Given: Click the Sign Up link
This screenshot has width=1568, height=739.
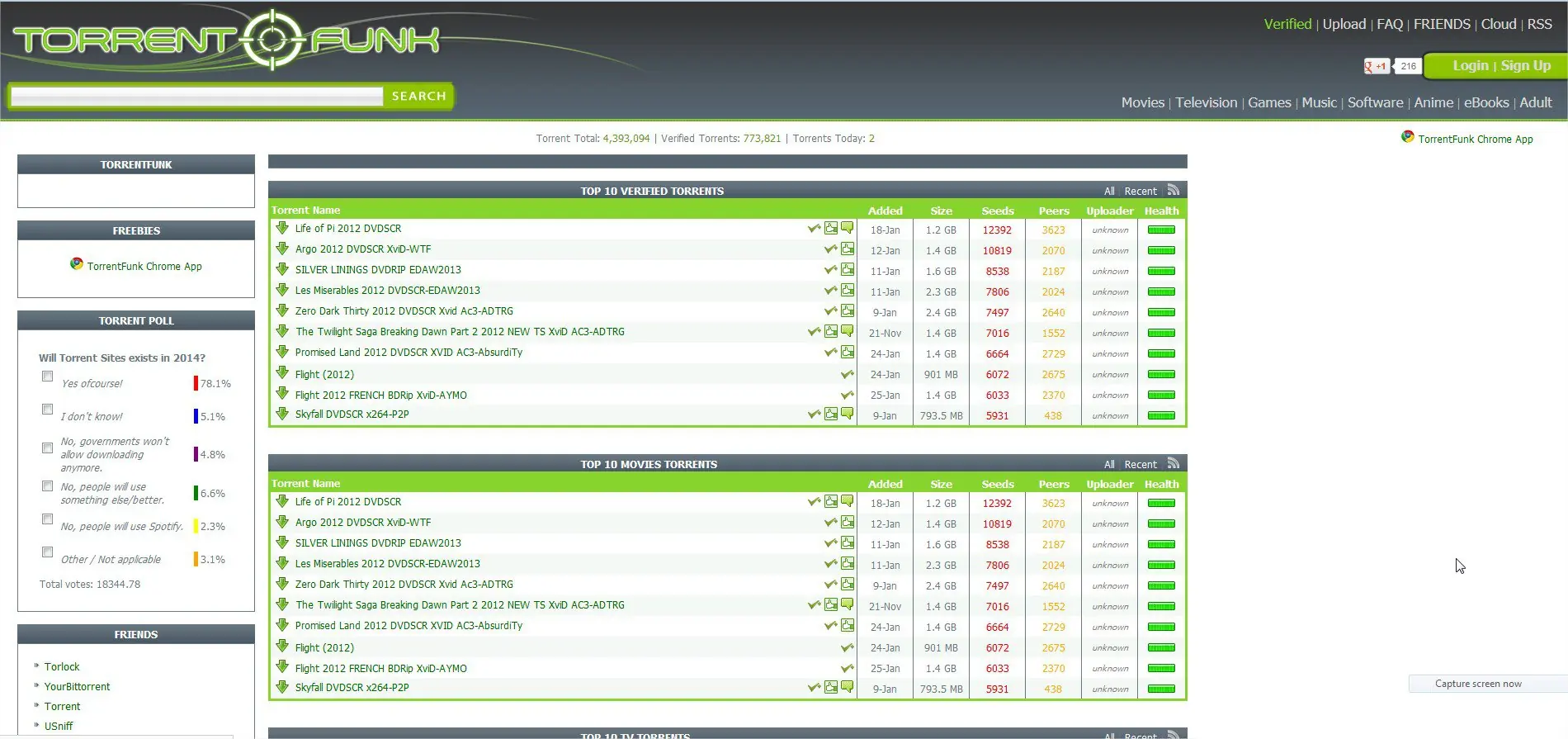Looking at the screenshot, I should tap(1526, 65).
